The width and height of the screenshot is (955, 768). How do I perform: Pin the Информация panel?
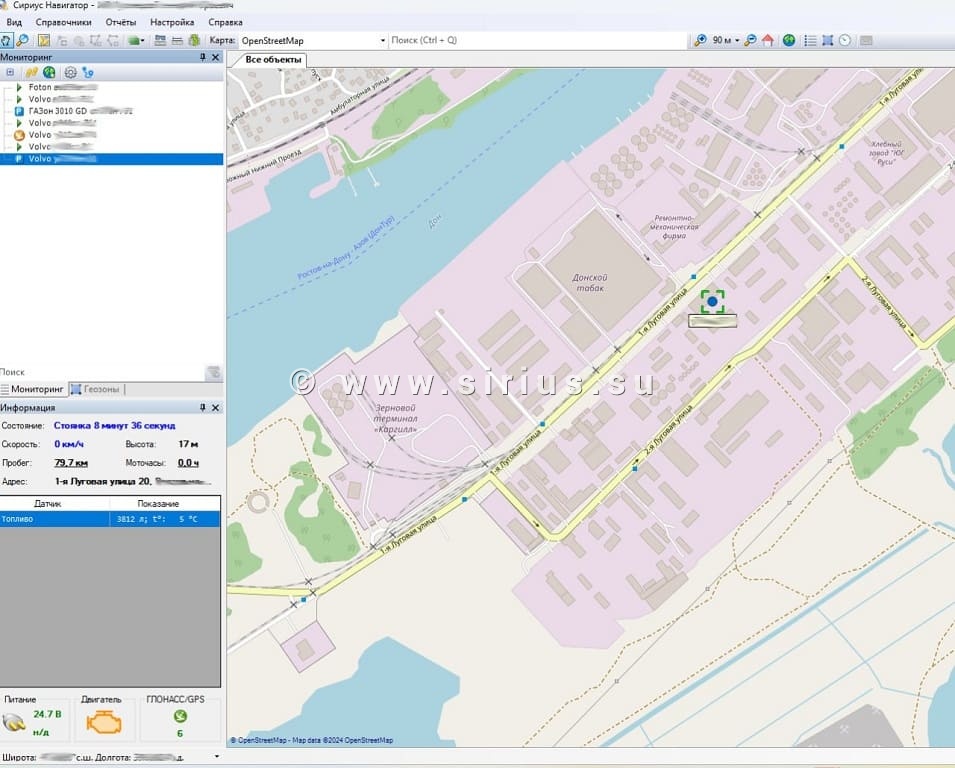click(x=203, y=408)
